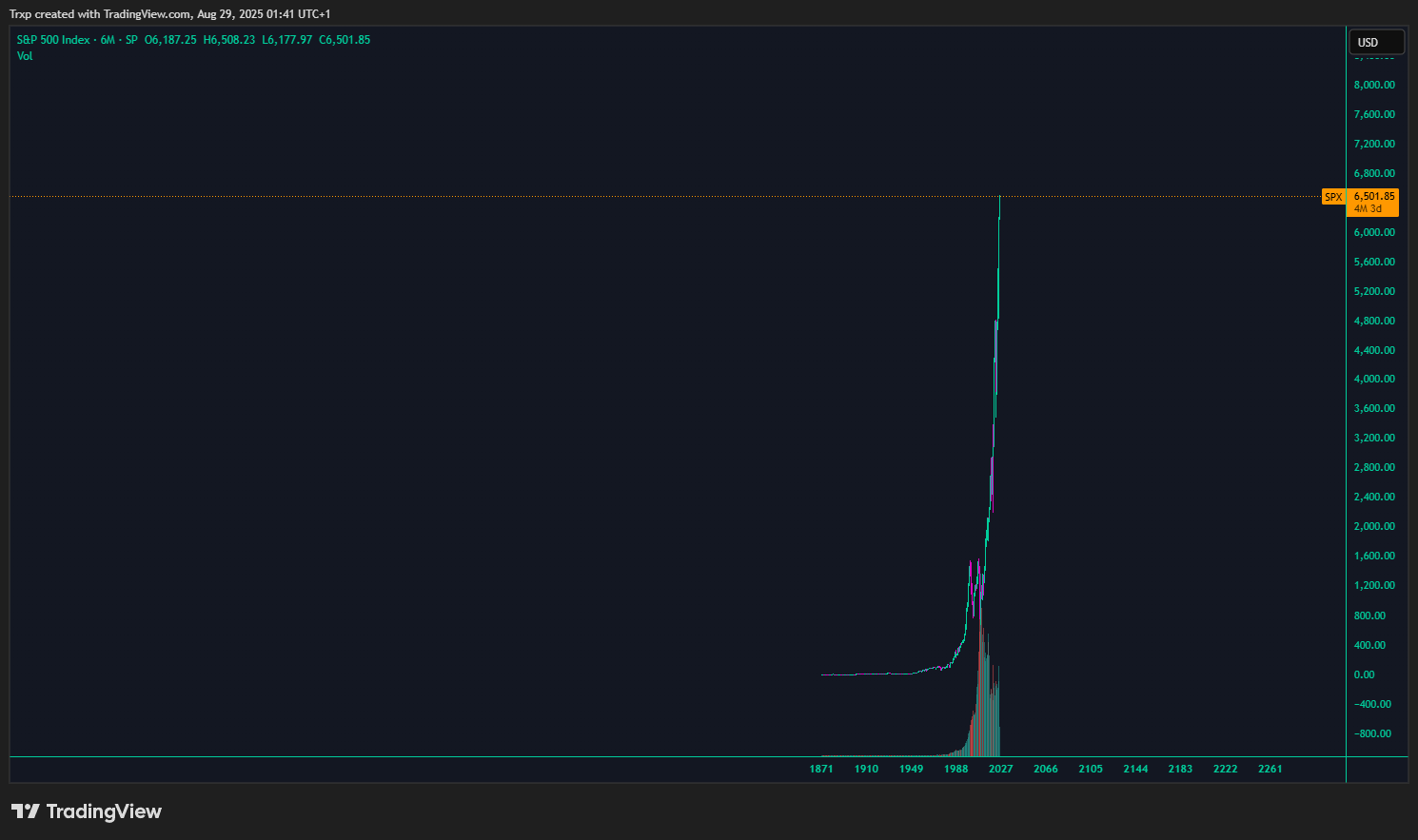
Task: Click the TradingView.com text in header
Action: point(148,14)
